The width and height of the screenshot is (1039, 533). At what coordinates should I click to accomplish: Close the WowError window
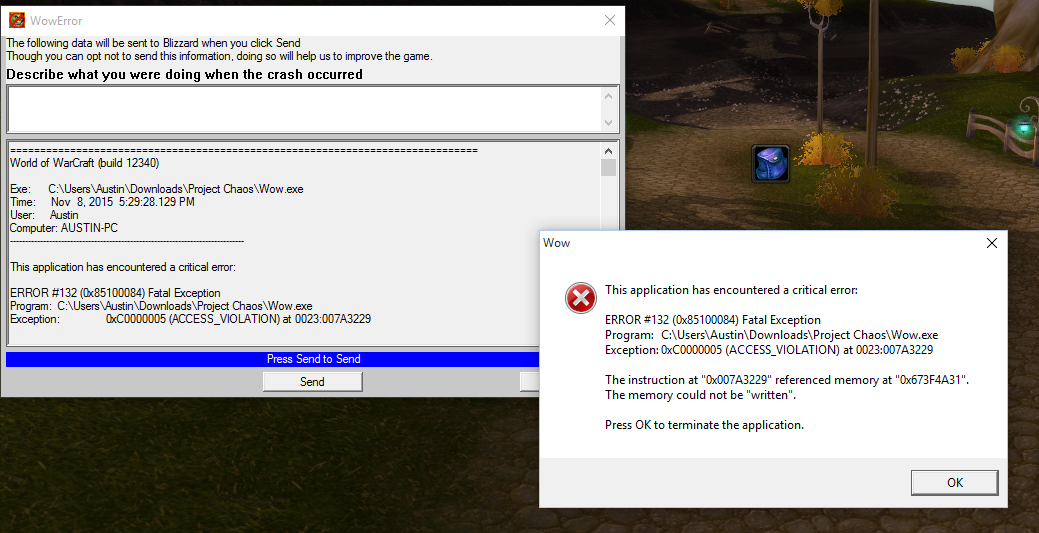(x=610, y=21)
